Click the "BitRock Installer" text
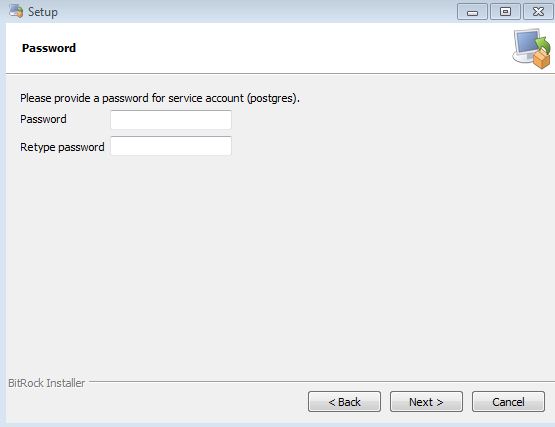The width and height of the screenshot is (555, 427). tap(46, 383)
